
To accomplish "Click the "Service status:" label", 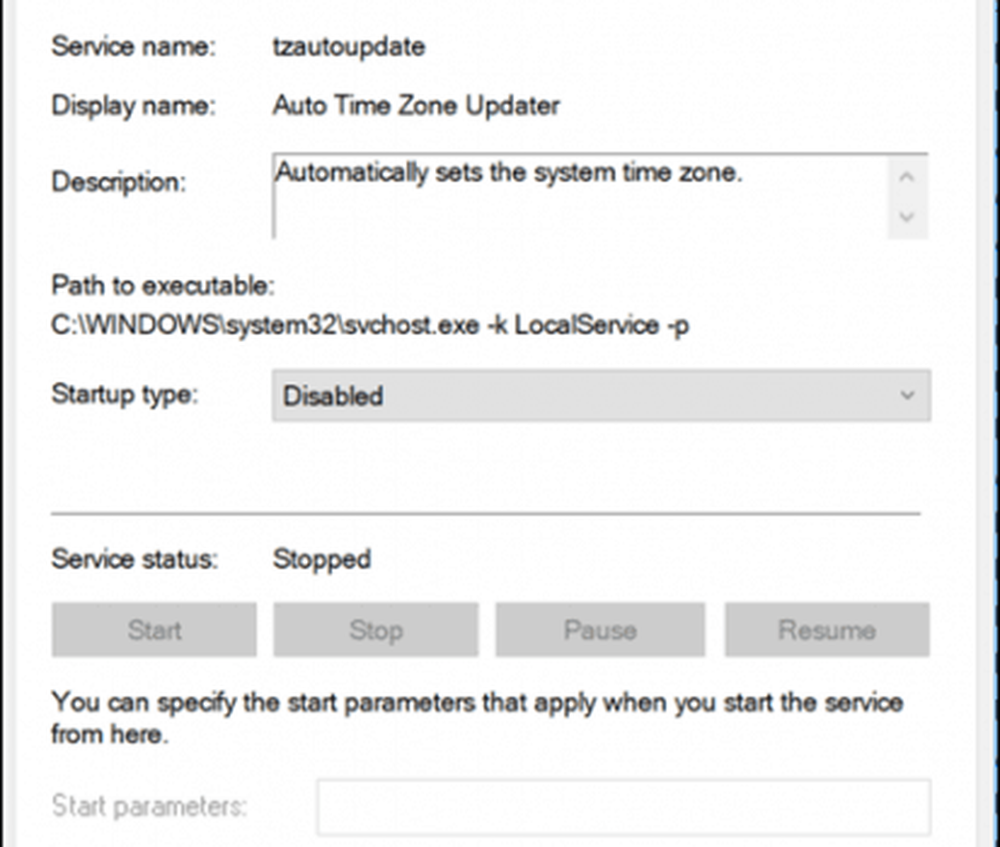I will click(134, 558).
